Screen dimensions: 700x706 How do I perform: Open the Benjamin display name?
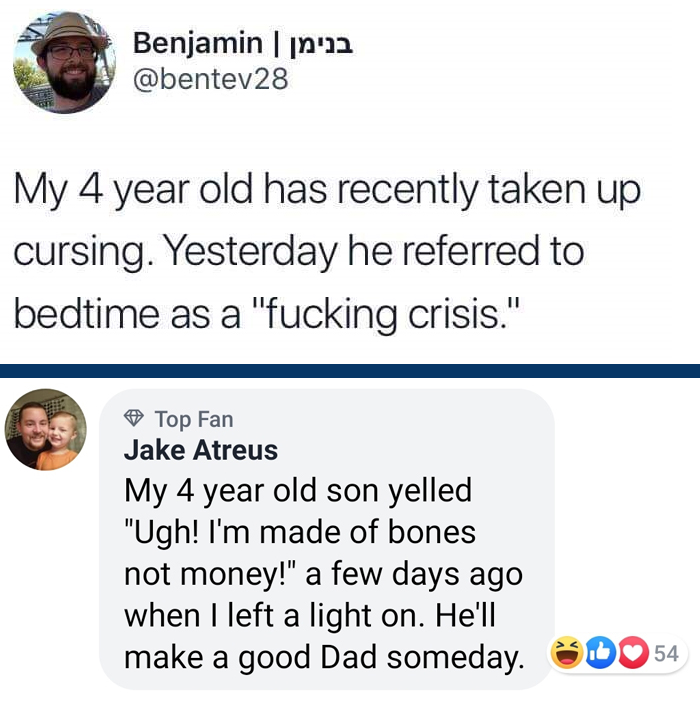tap(196, 42)
